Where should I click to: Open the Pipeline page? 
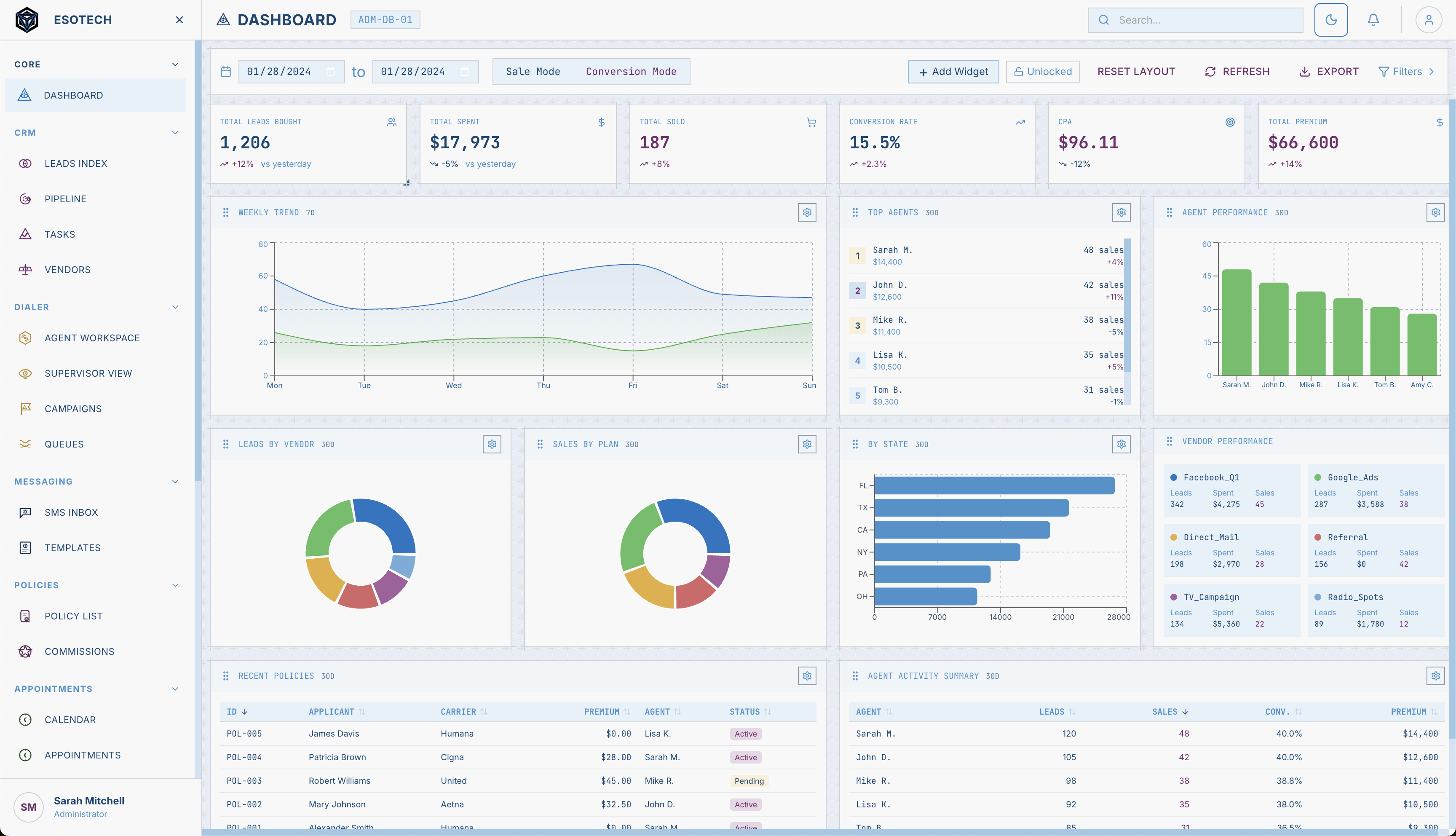click(x=96, y=199)
